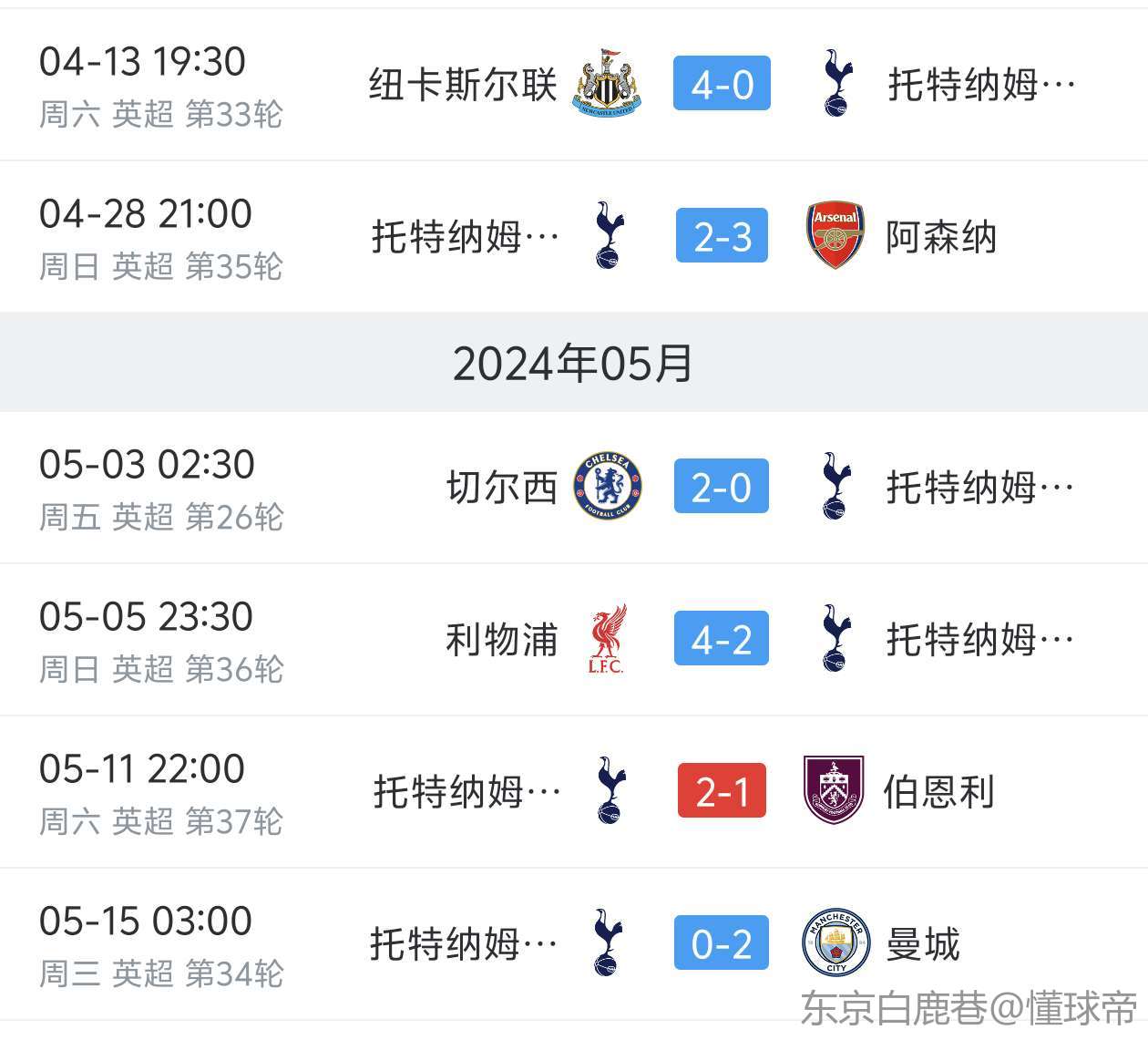Select the 纽卡斯尔联 team name
Screen dimensions: 1148x1040
point(462,84)
